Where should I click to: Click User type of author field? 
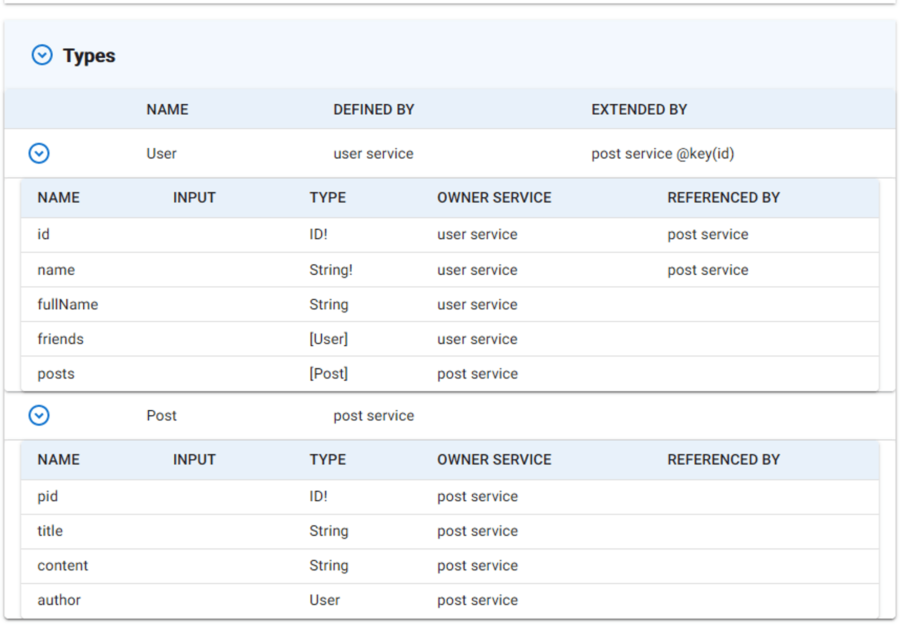click(x=324, y=600)
